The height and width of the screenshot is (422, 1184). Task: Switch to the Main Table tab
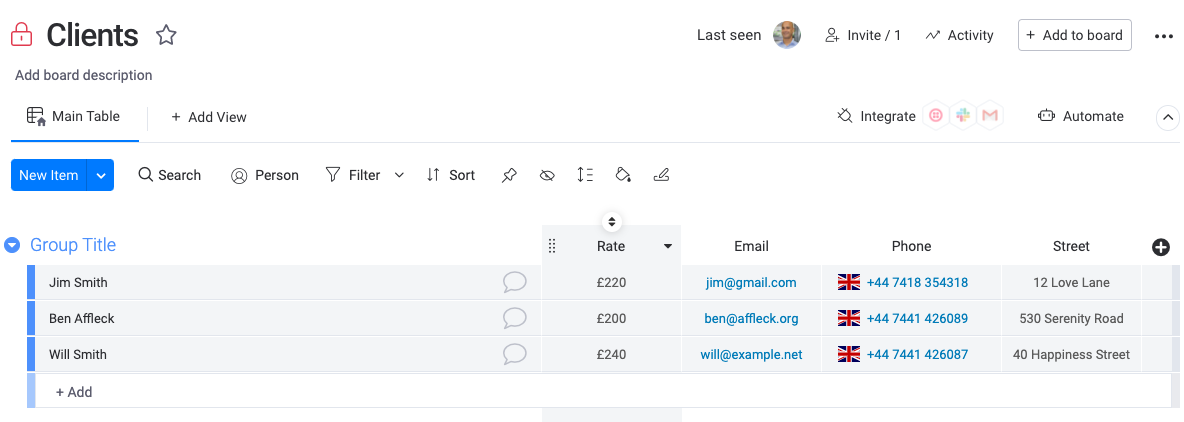[x=74, y=116]
